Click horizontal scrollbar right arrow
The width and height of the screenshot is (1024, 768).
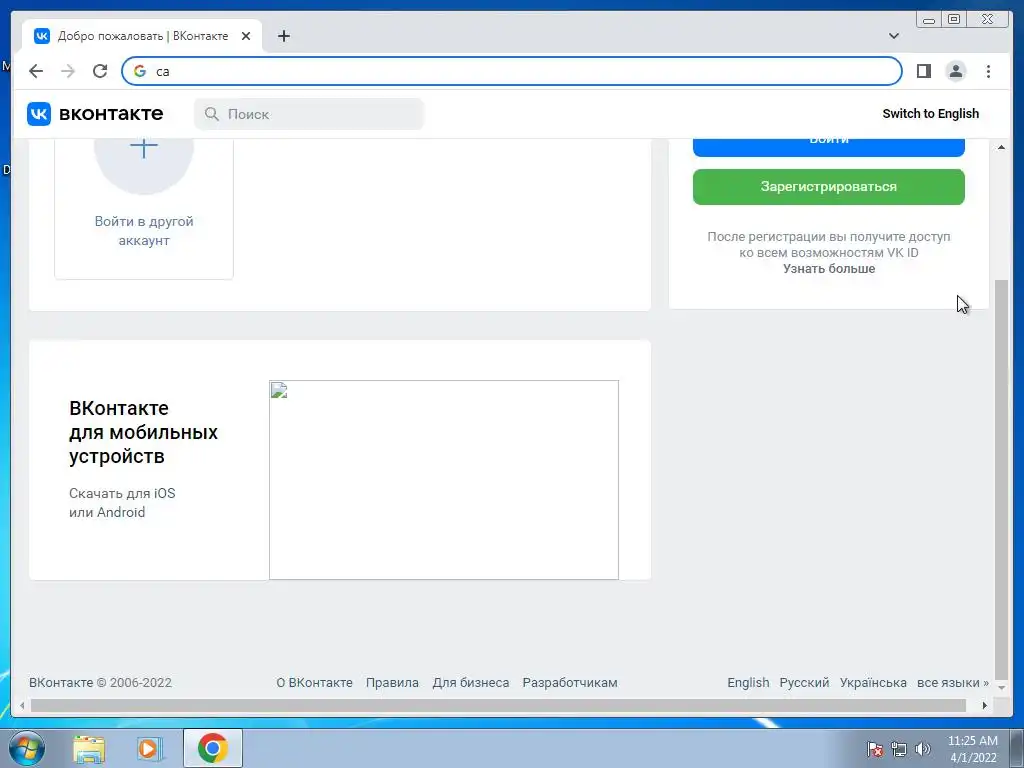[x=985, y=705]
